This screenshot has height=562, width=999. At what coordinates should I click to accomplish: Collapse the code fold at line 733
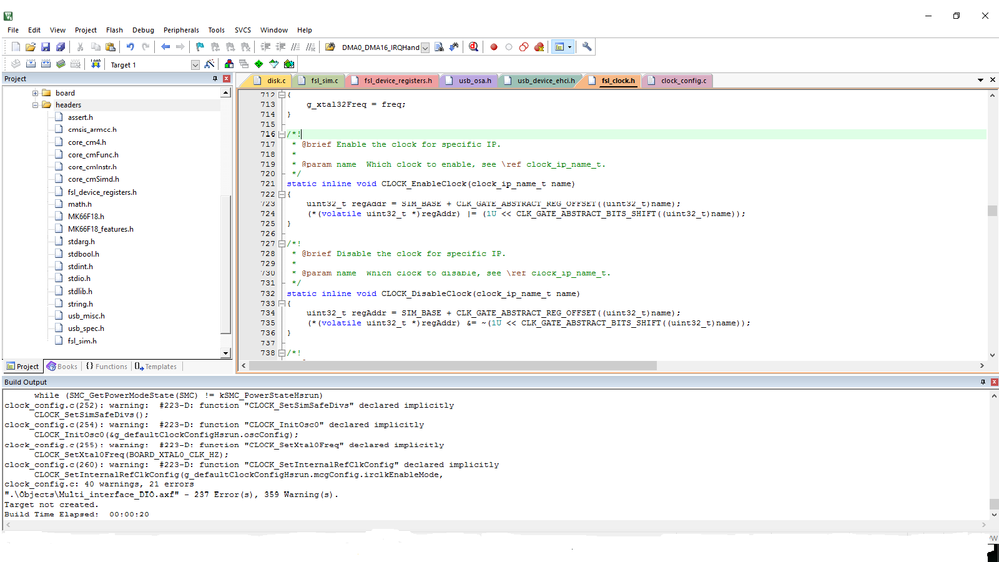point(282,304)
